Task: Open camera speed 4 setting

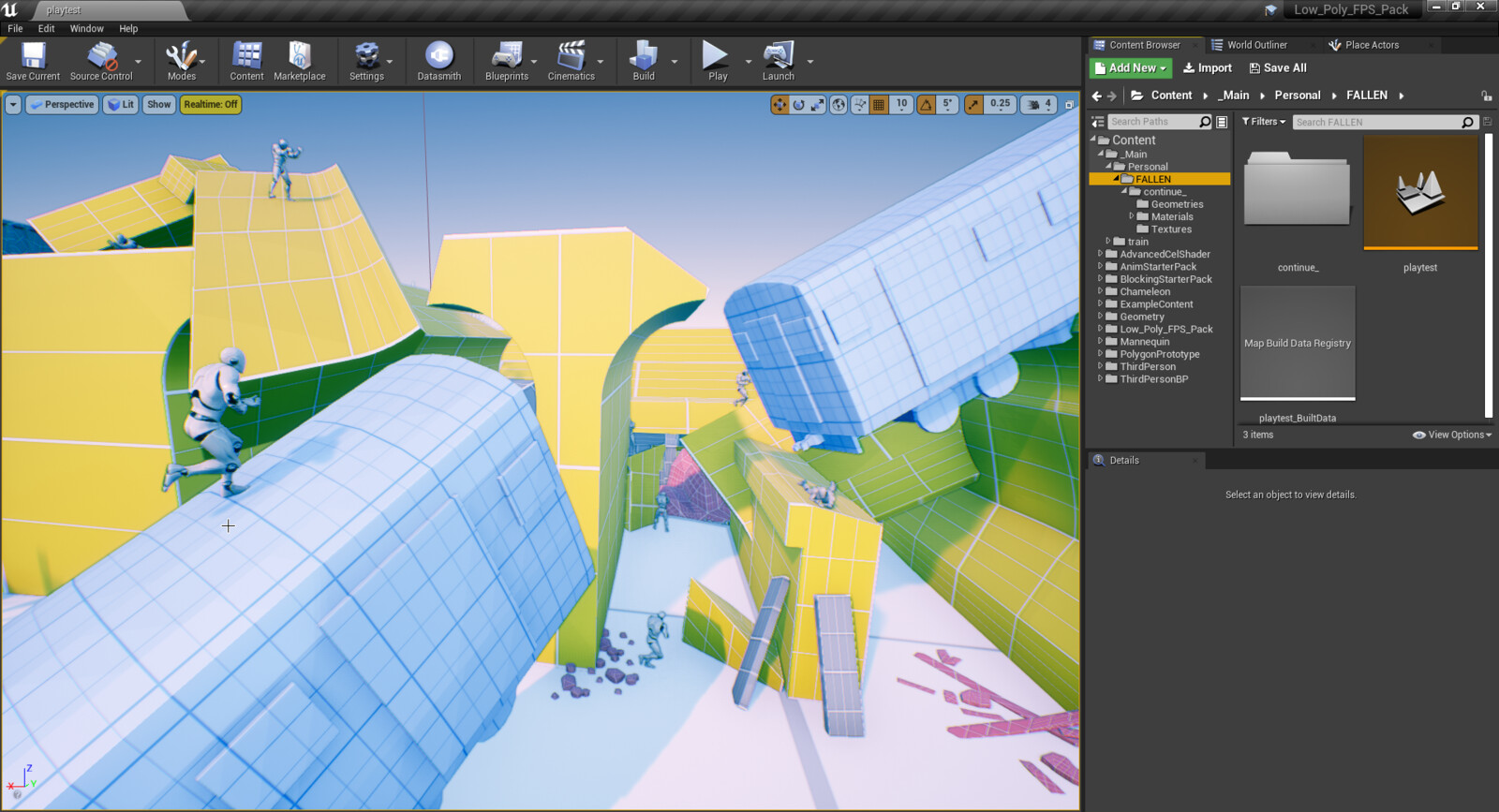Action: pos(1040,105)
